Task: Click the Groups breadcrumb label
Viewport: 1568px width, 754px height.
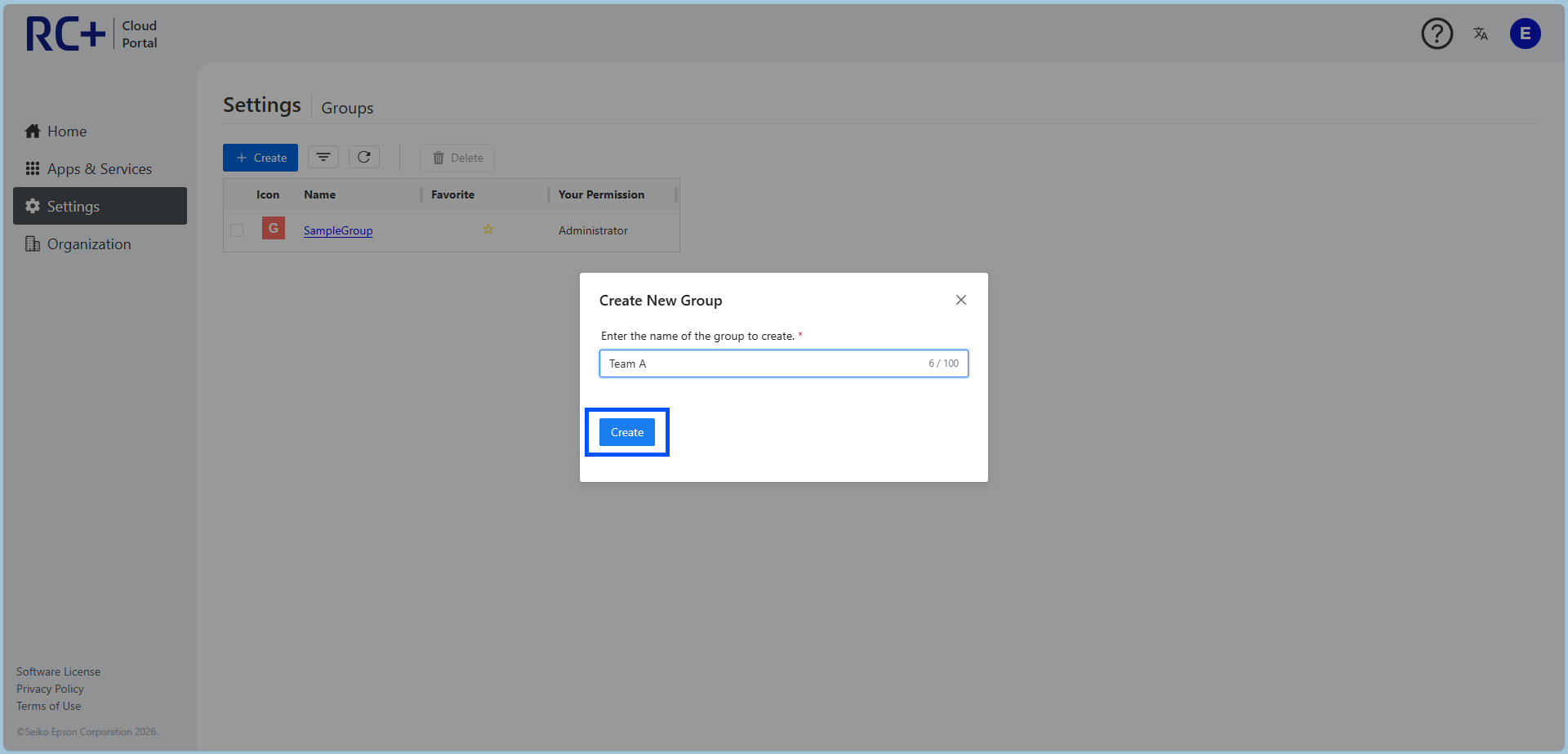Action: pyautogui.click(x=347, y=108)
